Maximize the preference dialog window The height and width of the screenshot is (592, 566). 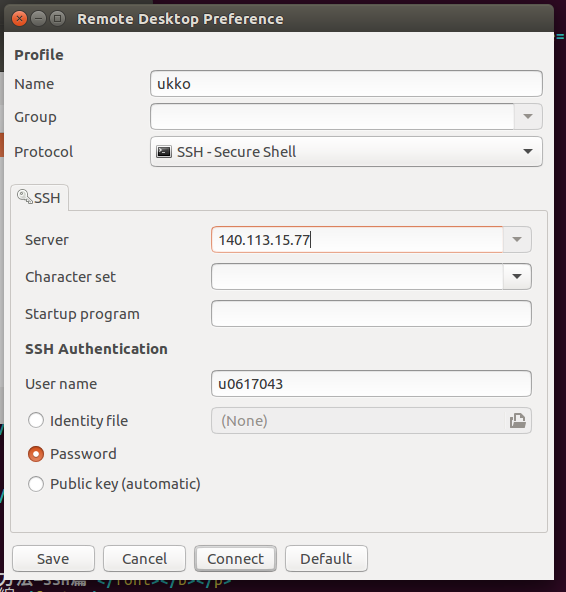[58, 18]
